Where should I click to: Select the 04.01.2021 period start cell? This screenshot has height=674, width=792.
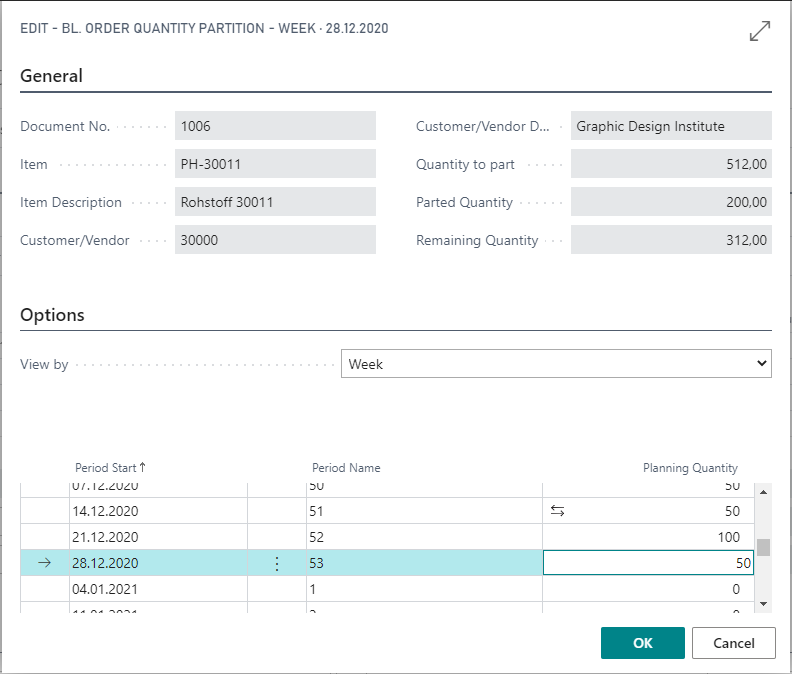tap(158, 589)
